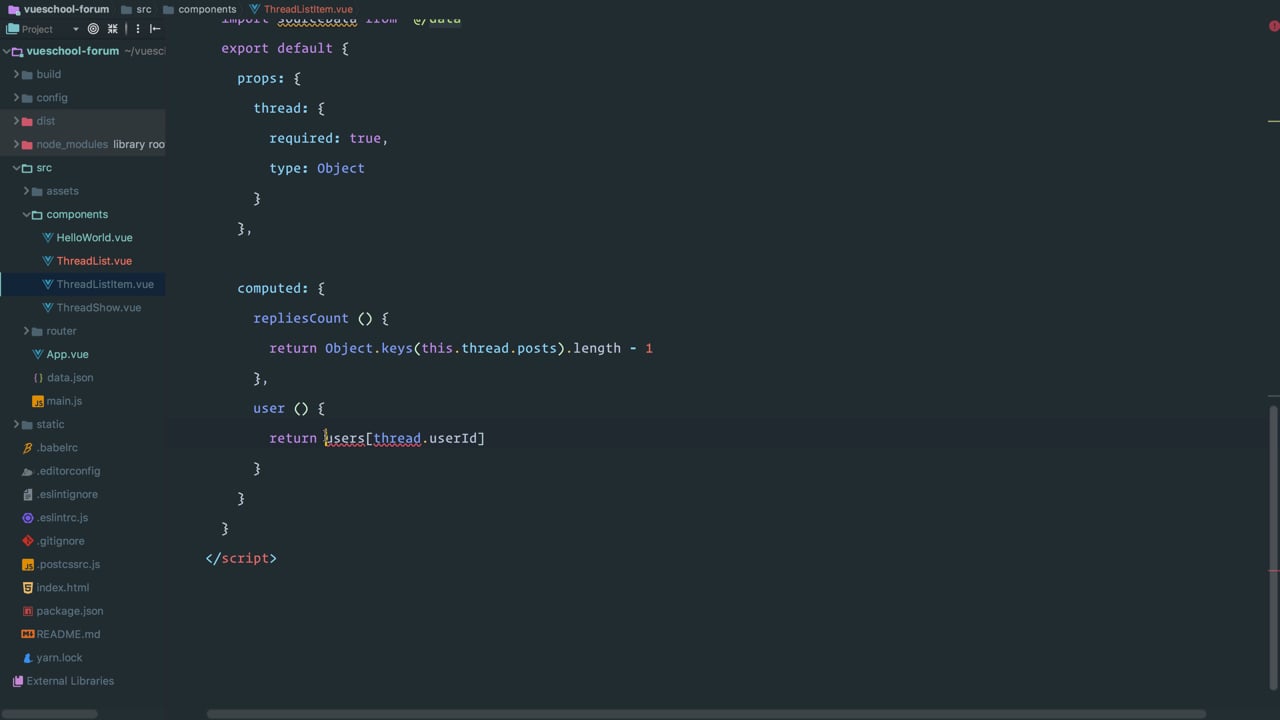Click the underlined 'thread' in users lookup
This screenshot has height=720, width=1280.
[397, 438]
